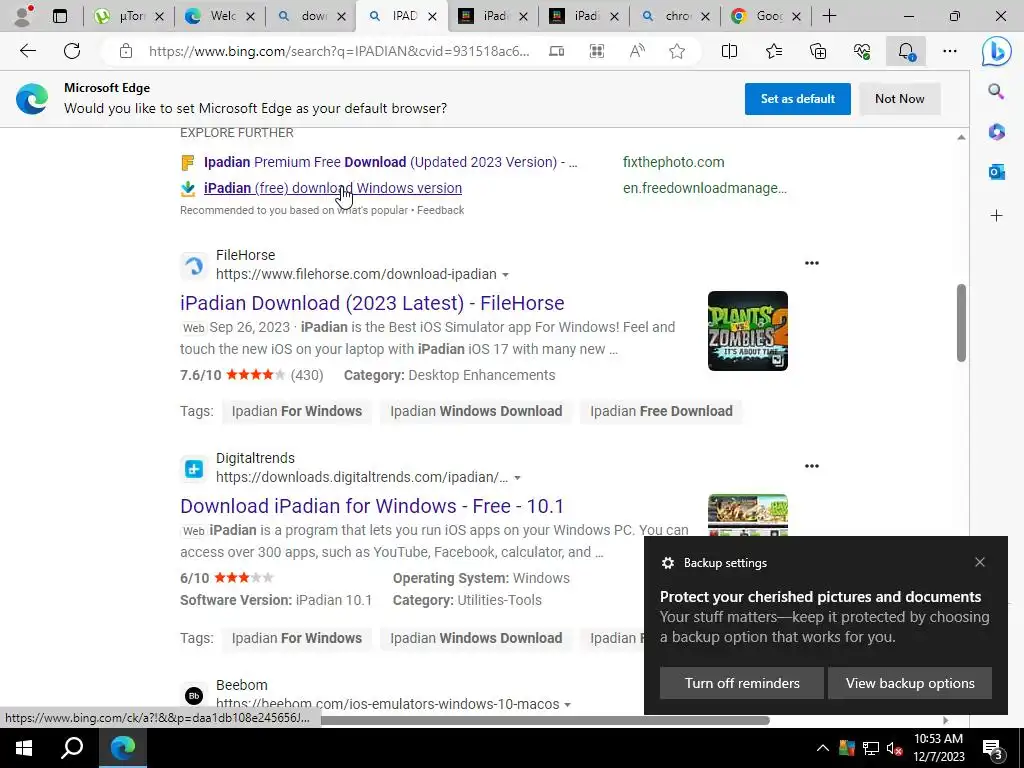This screenshot has height=768, width=1024.
Task: Open Plants vs Zombies 2 thumbnail
Action: (748, 331)
